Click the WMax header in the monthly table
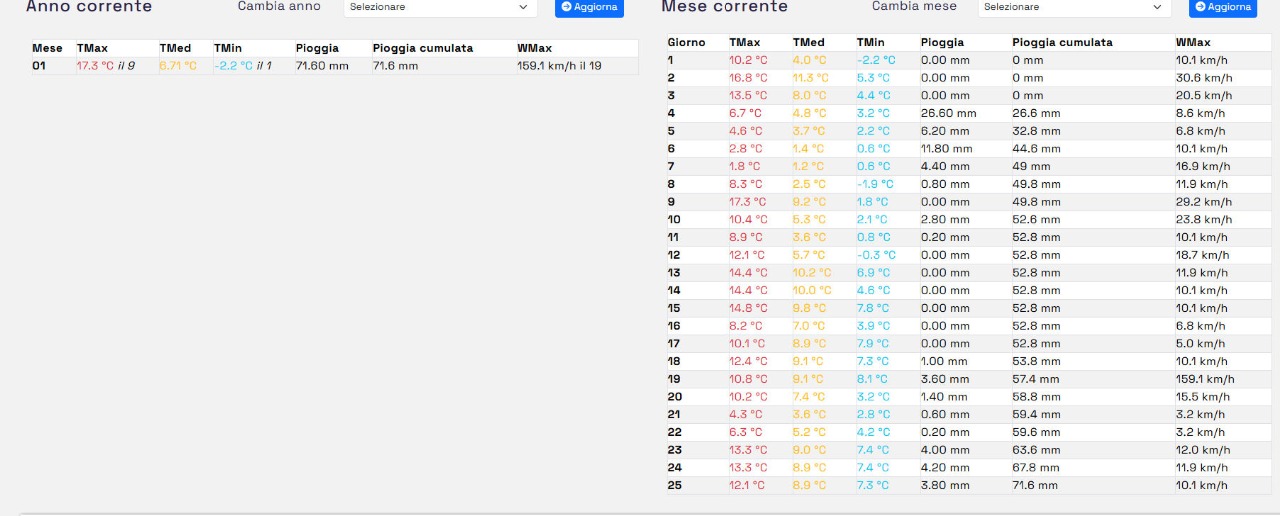Image resolution: width=1280 pixels, height=516 pixels. tap(1193, 42)
